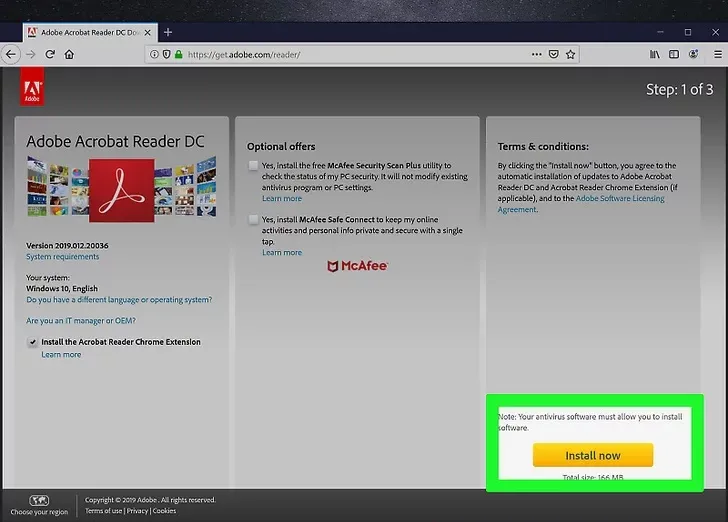This screenshot has height=522, width=728.
Task: Click the Install now button
Action: coord(593,455)
